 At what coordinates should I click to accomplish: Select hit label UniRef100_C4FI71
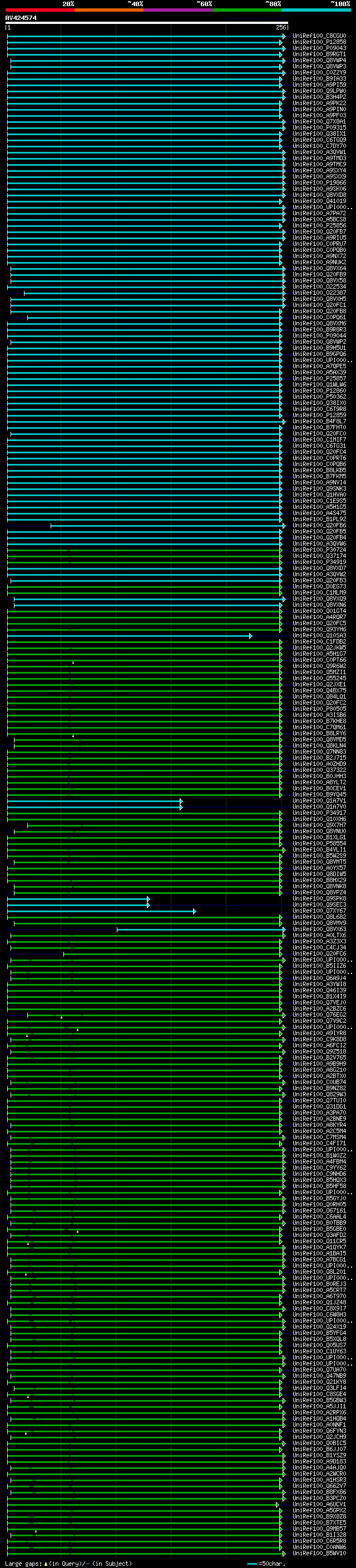pyautogui.click(x=319, y=1144)
